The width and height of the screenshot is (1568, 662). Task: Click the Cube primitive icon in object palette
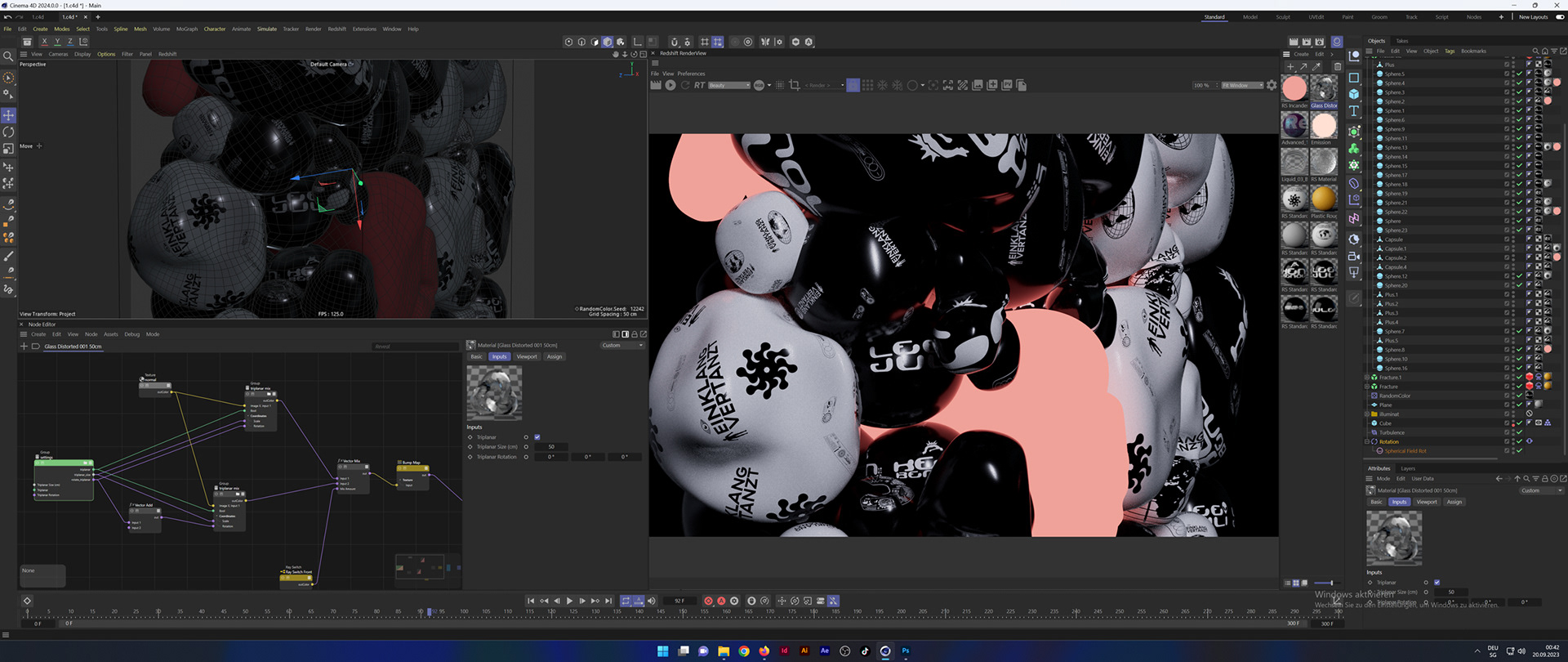tap(1354, 94)
